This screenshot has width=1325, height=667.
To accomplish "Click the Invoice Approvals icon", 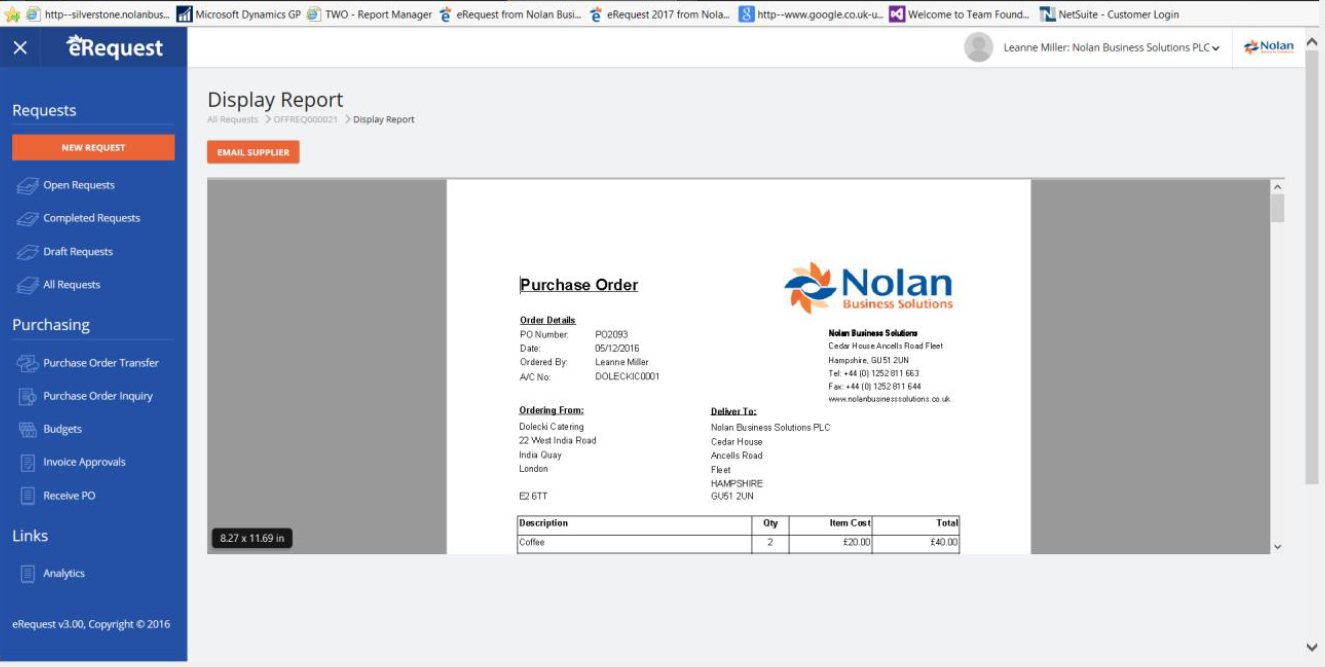I will [28, 462].
